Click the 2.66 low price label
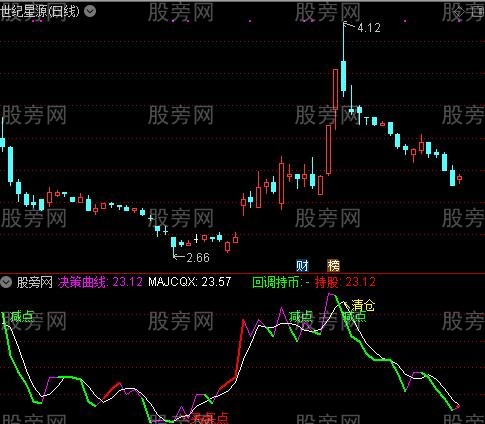This screenshot has height=424, width=485. 198,257
